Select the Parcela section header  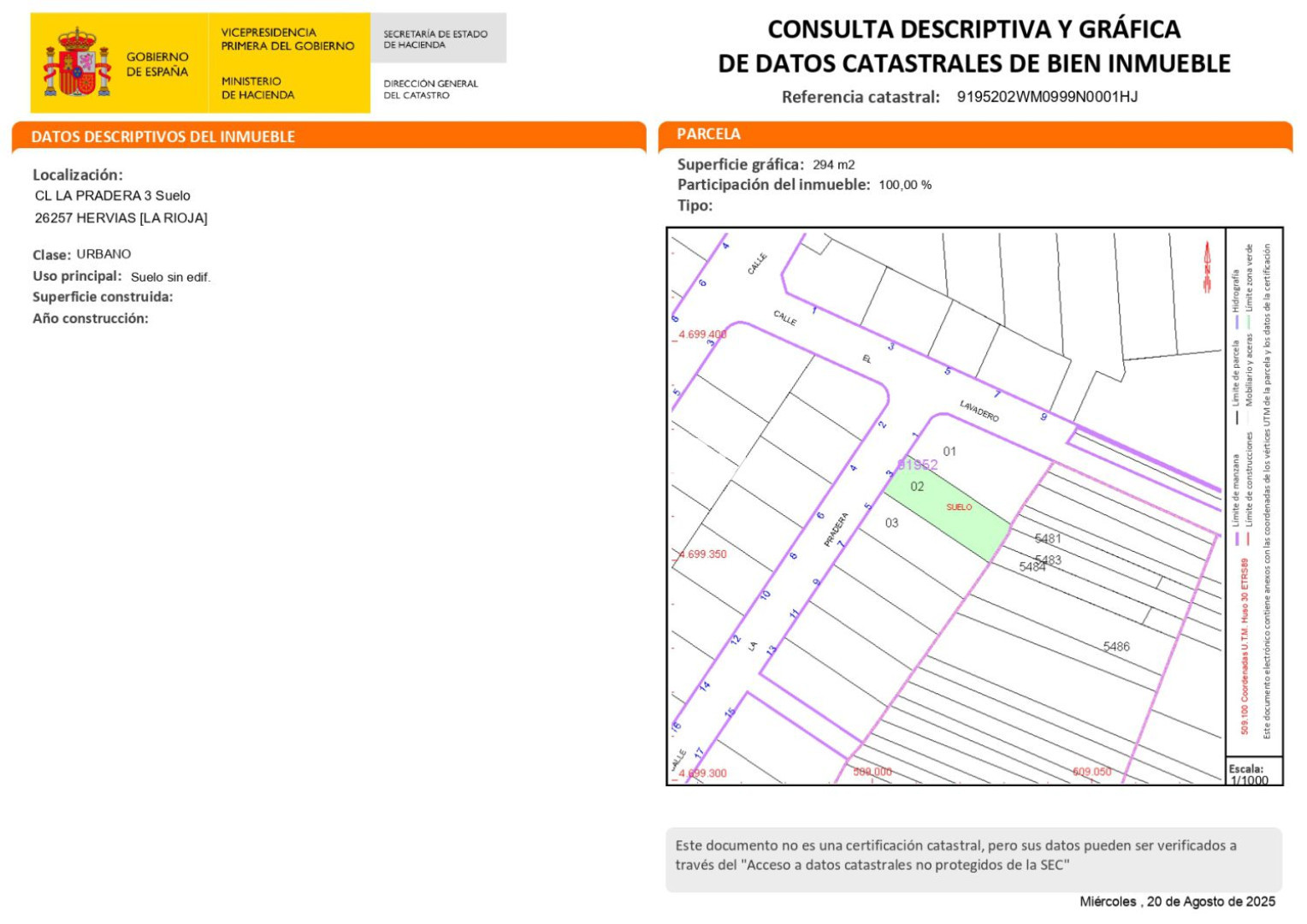click(x=708, y=134)
